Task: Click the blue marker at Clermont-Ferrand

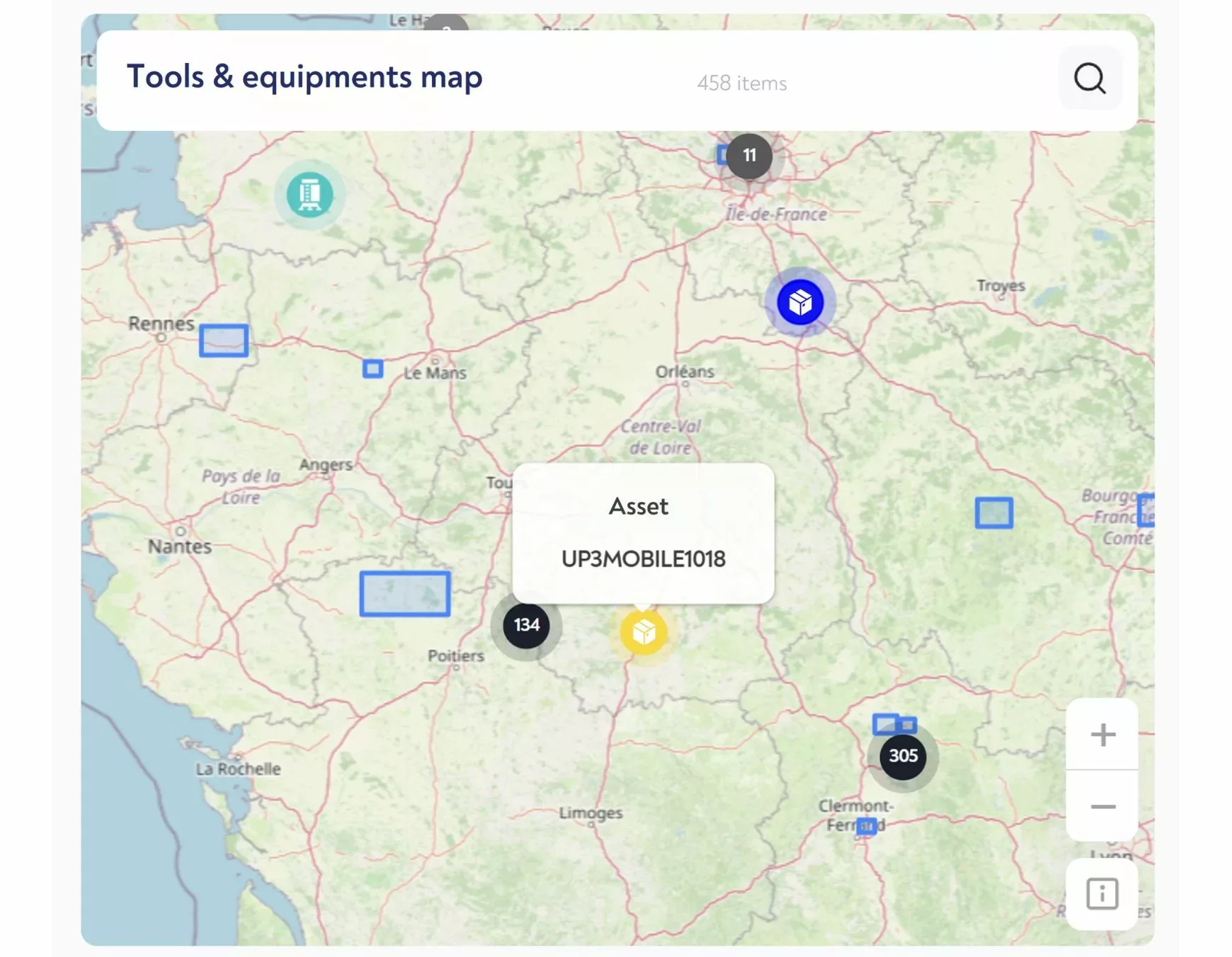Action: pos(866,826)
